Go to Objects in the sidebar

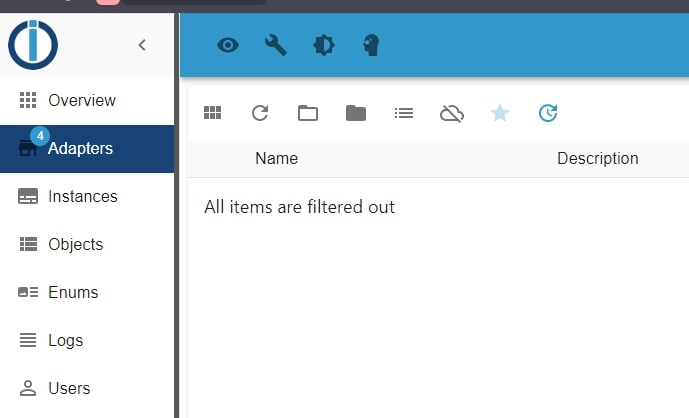[87, 244]
